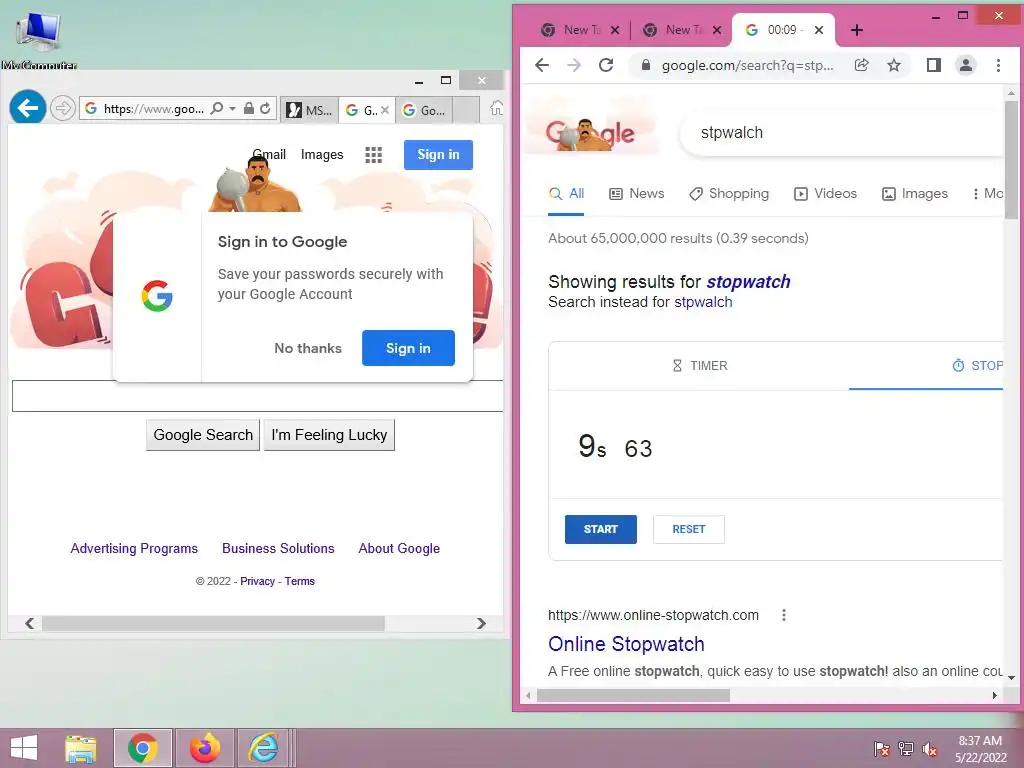
Task: Search instead for stpwalch link
Action: tap(703, 302)
